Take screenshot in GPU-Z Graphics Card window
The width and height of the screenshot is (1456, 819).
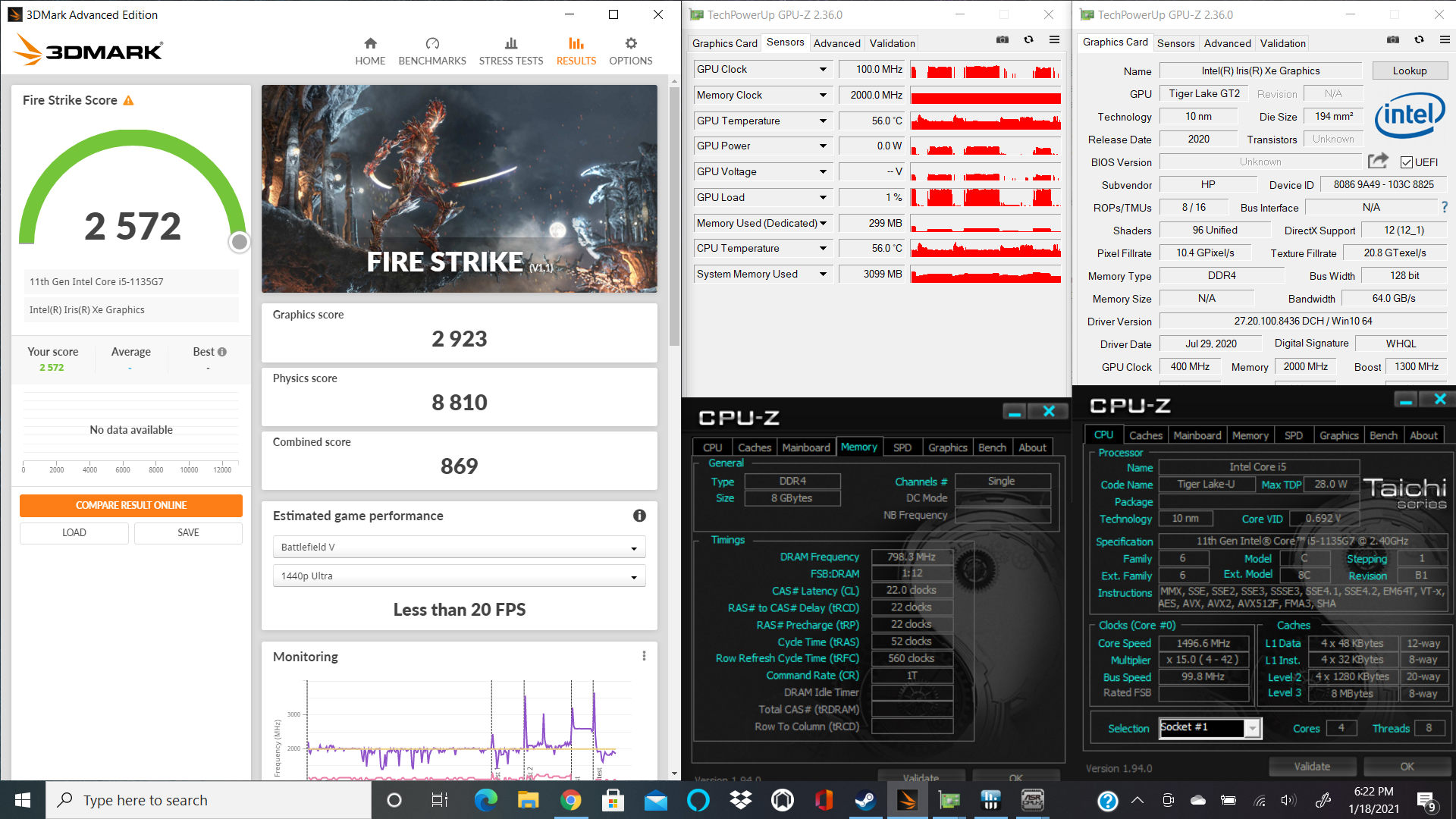click(x=1393, y=40)
